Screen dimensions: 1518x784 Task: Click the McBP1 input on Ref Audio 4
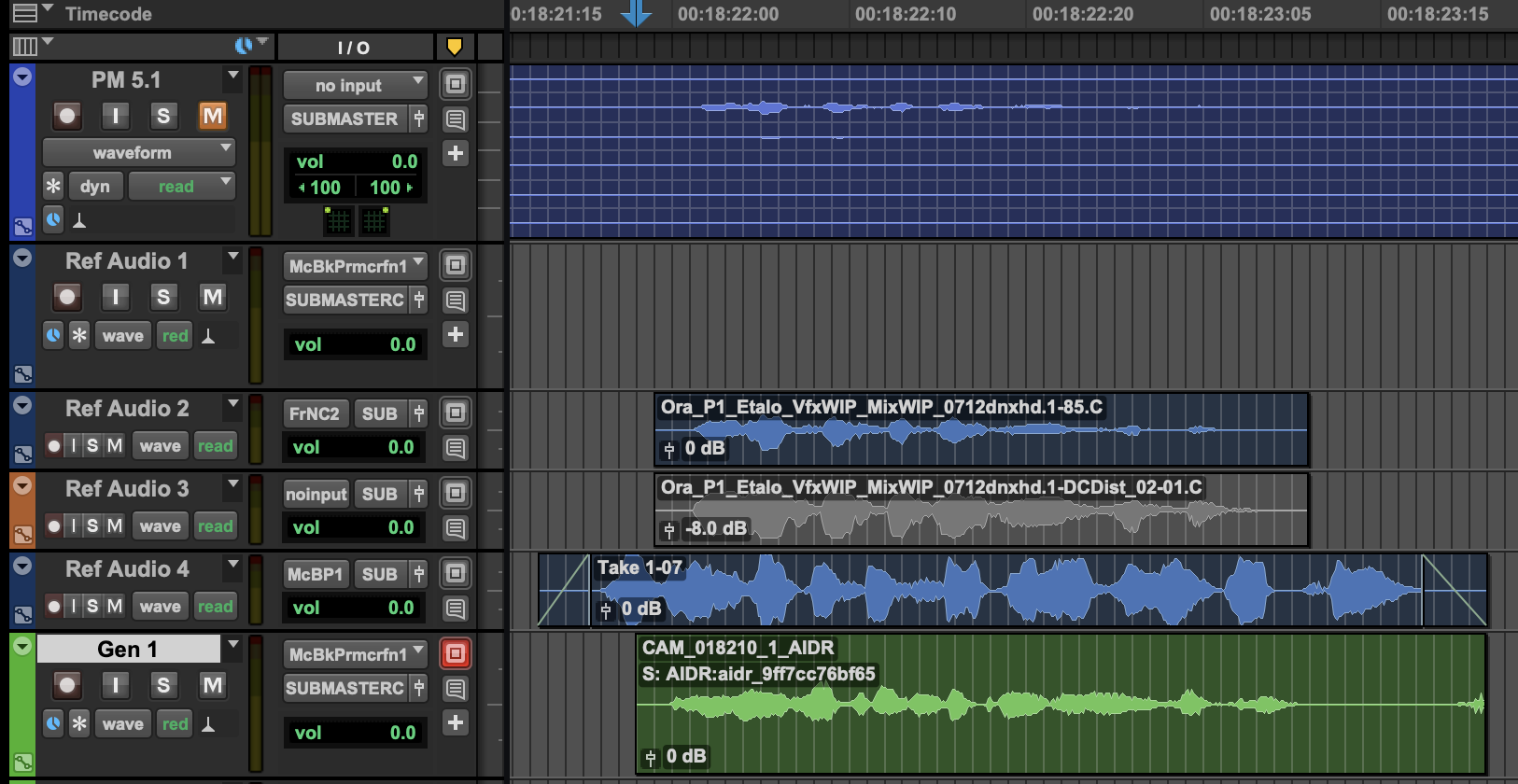[315, 574]
